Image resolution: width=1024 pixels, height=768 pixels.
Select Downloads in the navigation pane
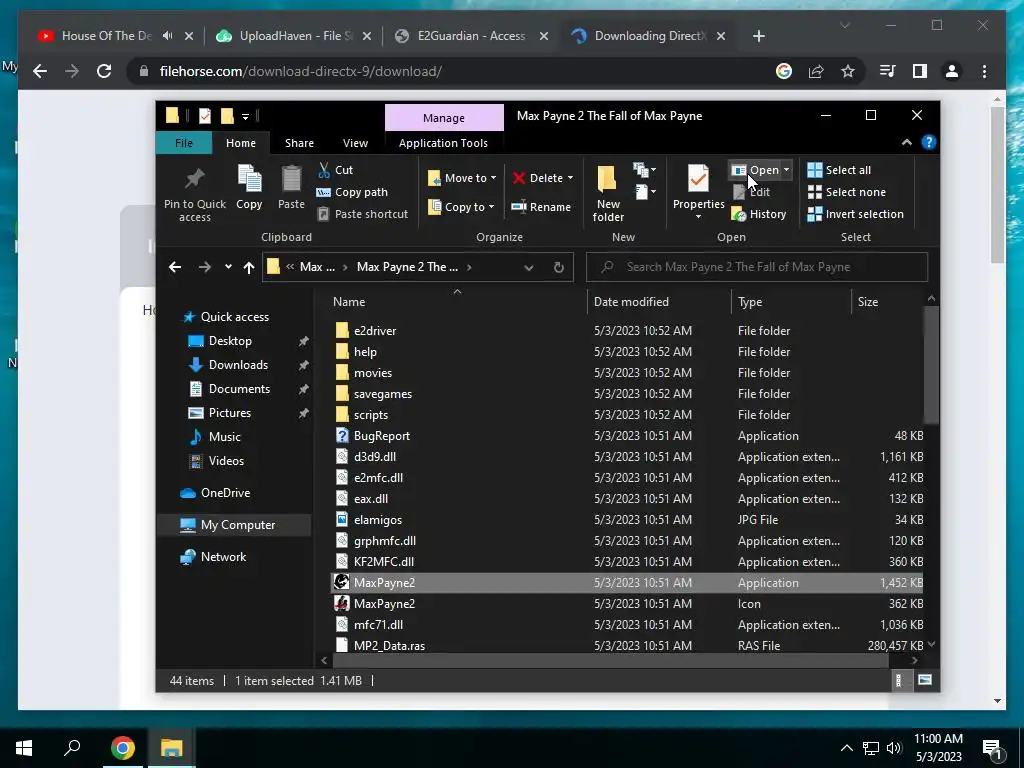pos(238,365)
